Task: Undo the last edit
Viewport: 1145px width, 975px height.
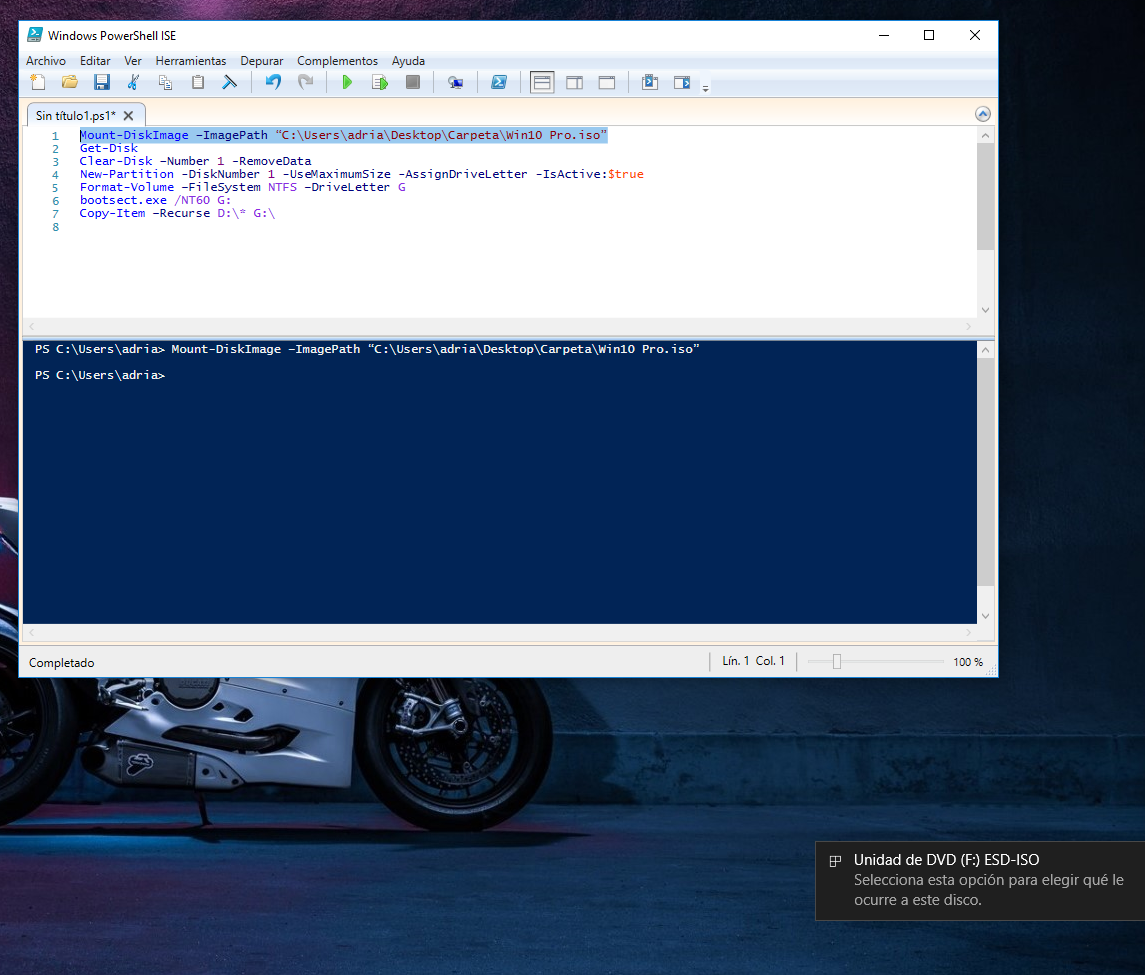Action: click(273, 83)
